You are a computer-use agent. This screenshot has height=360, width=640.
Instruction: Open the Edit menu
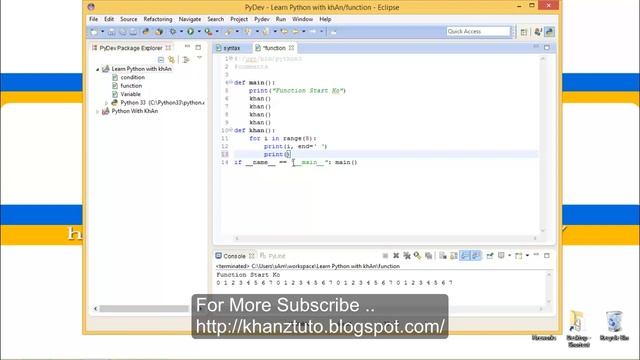(109, 19)
